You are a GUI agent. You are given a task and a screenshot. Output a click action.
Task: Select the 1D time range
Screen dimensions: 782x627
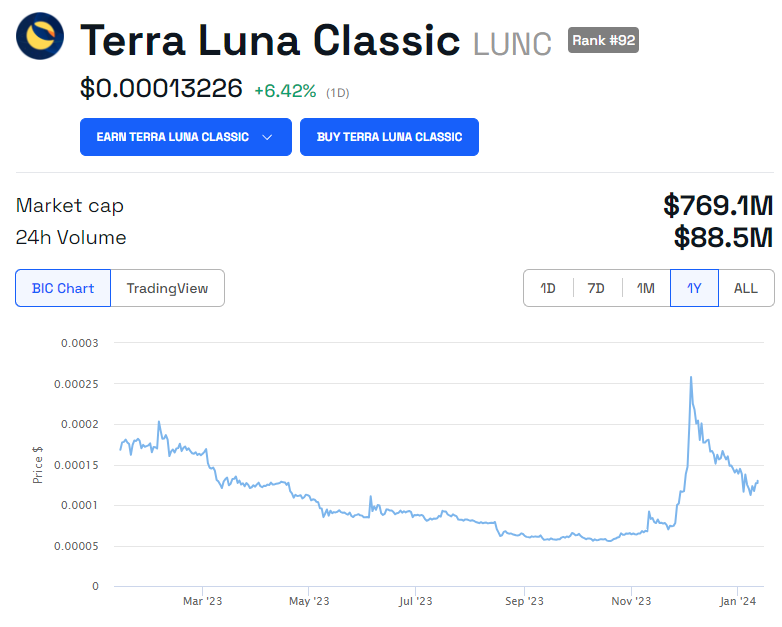[548, 288]
